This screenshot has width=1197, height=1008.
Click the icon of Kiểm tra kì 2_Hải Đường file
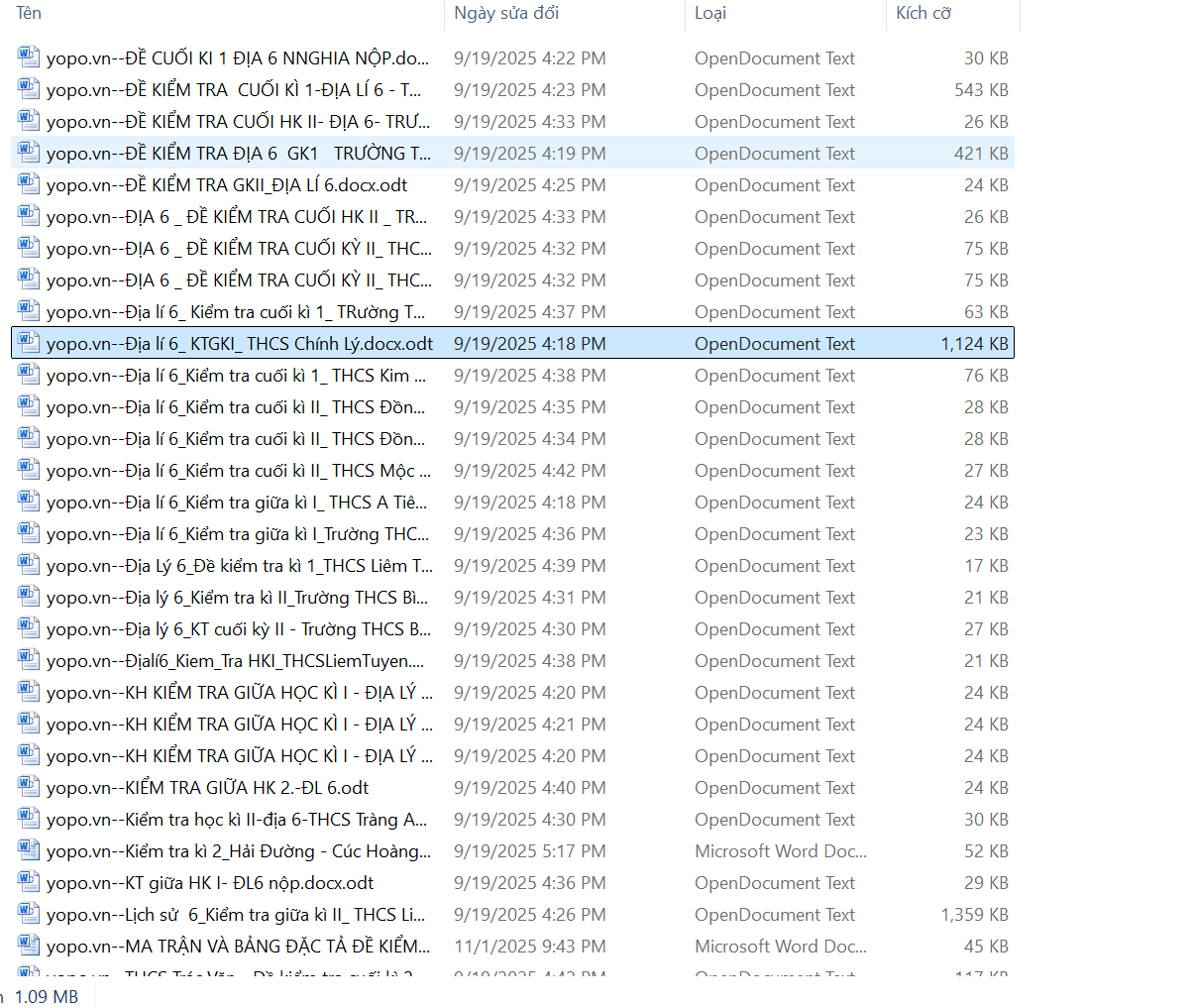click(x=28, y=850)
